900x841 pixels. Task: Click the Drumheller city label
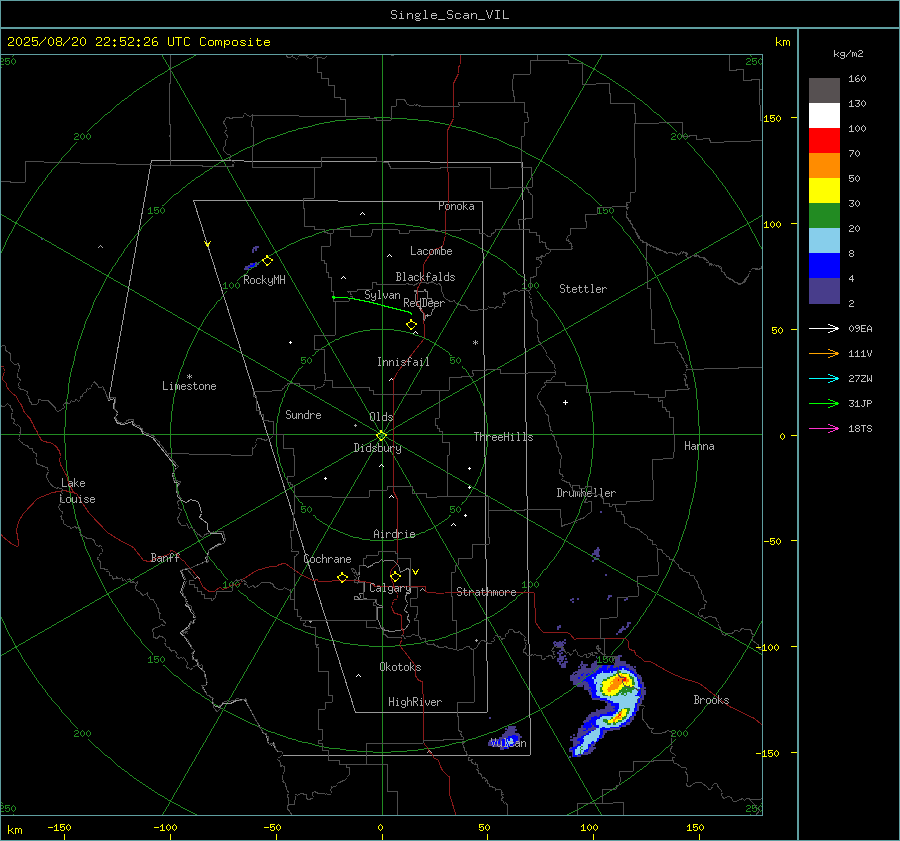586,493
